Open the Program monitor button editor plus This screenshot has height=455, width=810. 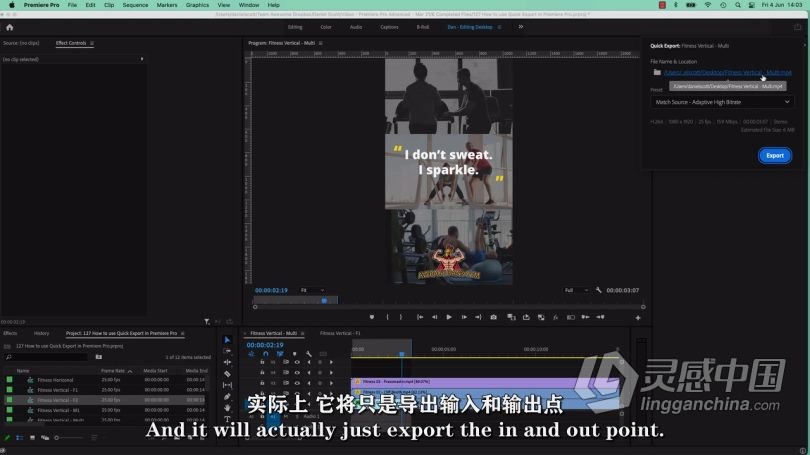coord(638,318)
